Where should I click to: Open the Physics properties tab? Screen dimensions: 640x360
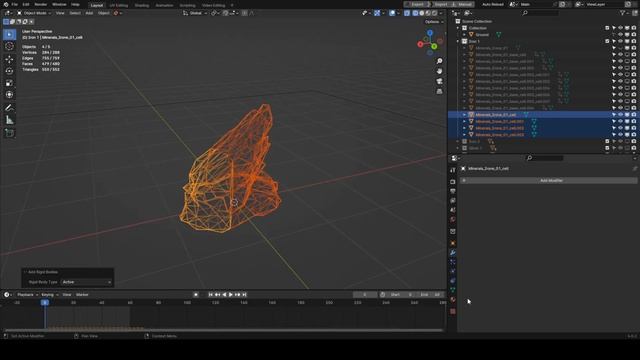(453, 271)
